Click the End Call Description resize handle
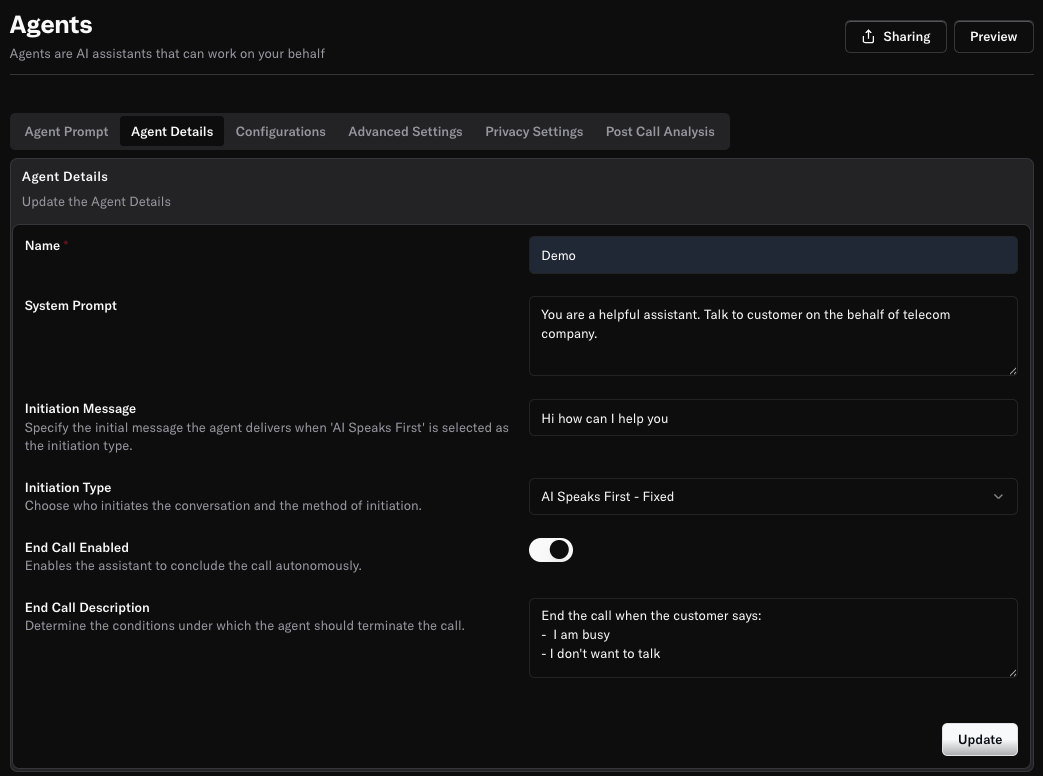1043x776 pixels. pos(1012,673)
